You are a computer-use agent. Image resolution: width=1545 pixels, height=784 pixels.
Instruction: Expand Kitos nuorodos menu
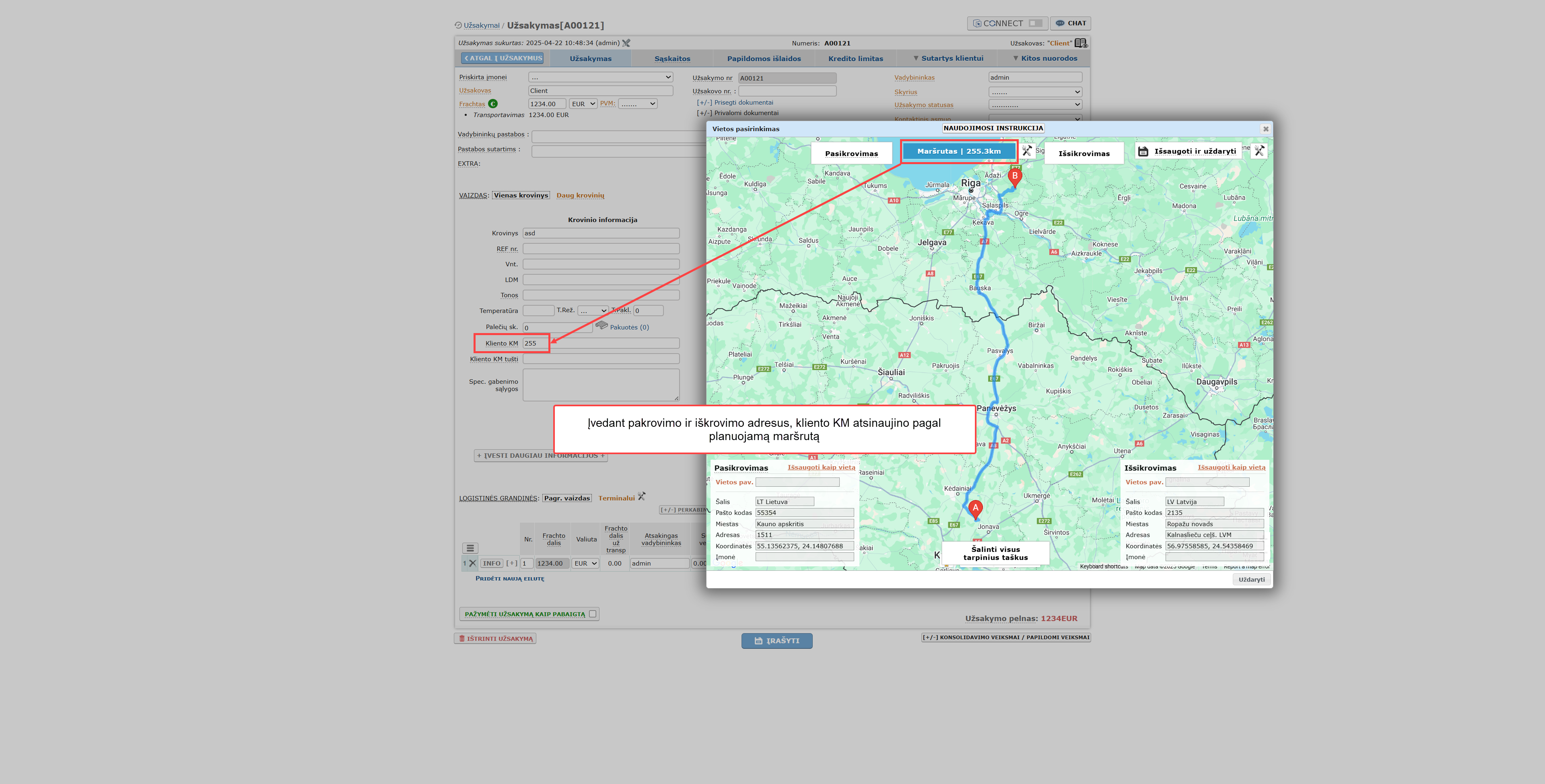click(x=1045, y=58)
